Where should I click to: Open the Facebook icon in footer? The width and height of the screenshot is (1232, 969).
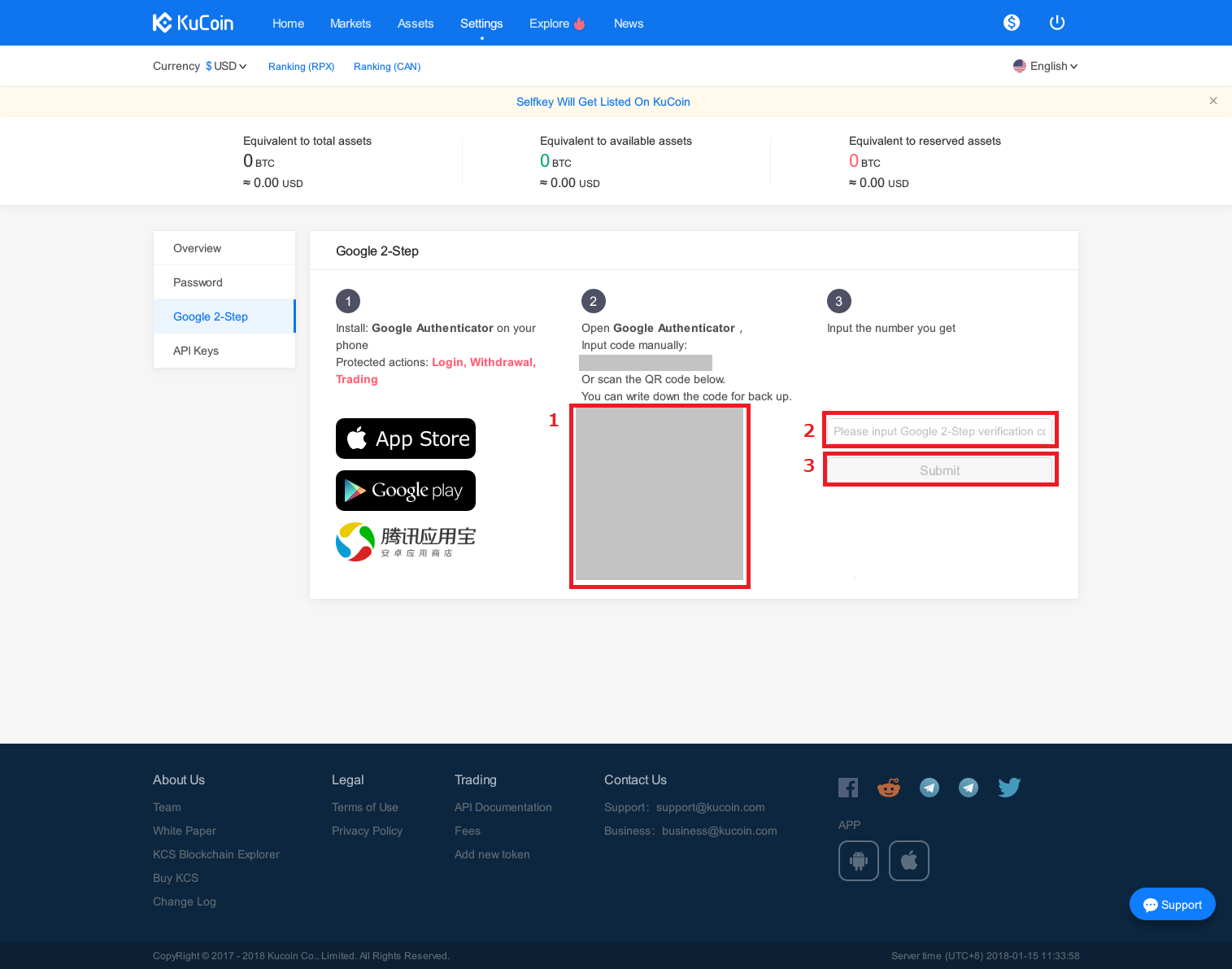848,788
